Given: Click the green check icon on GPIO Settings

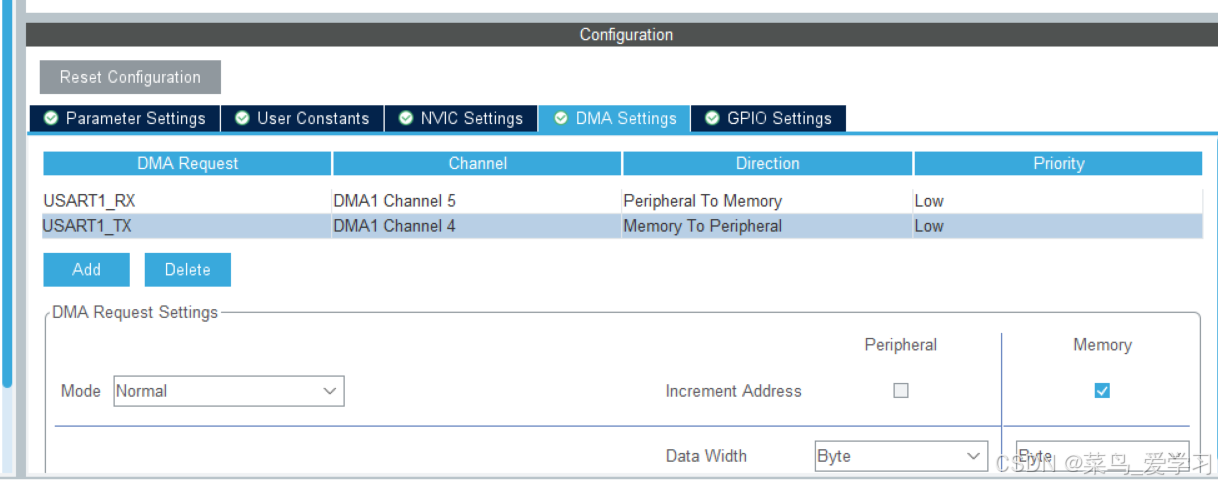Looking at the screenshot, I should [x=712, y=118].
